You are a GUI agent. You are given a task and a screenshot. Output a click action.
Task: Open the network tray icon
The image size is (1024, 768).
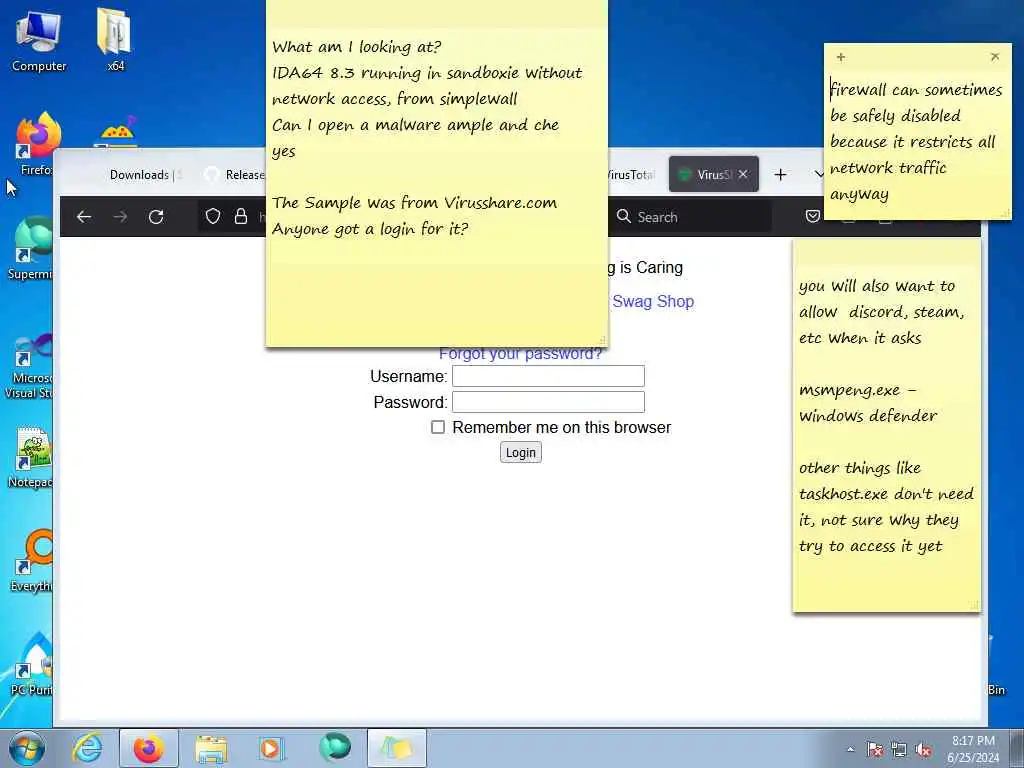coord(899,750)
